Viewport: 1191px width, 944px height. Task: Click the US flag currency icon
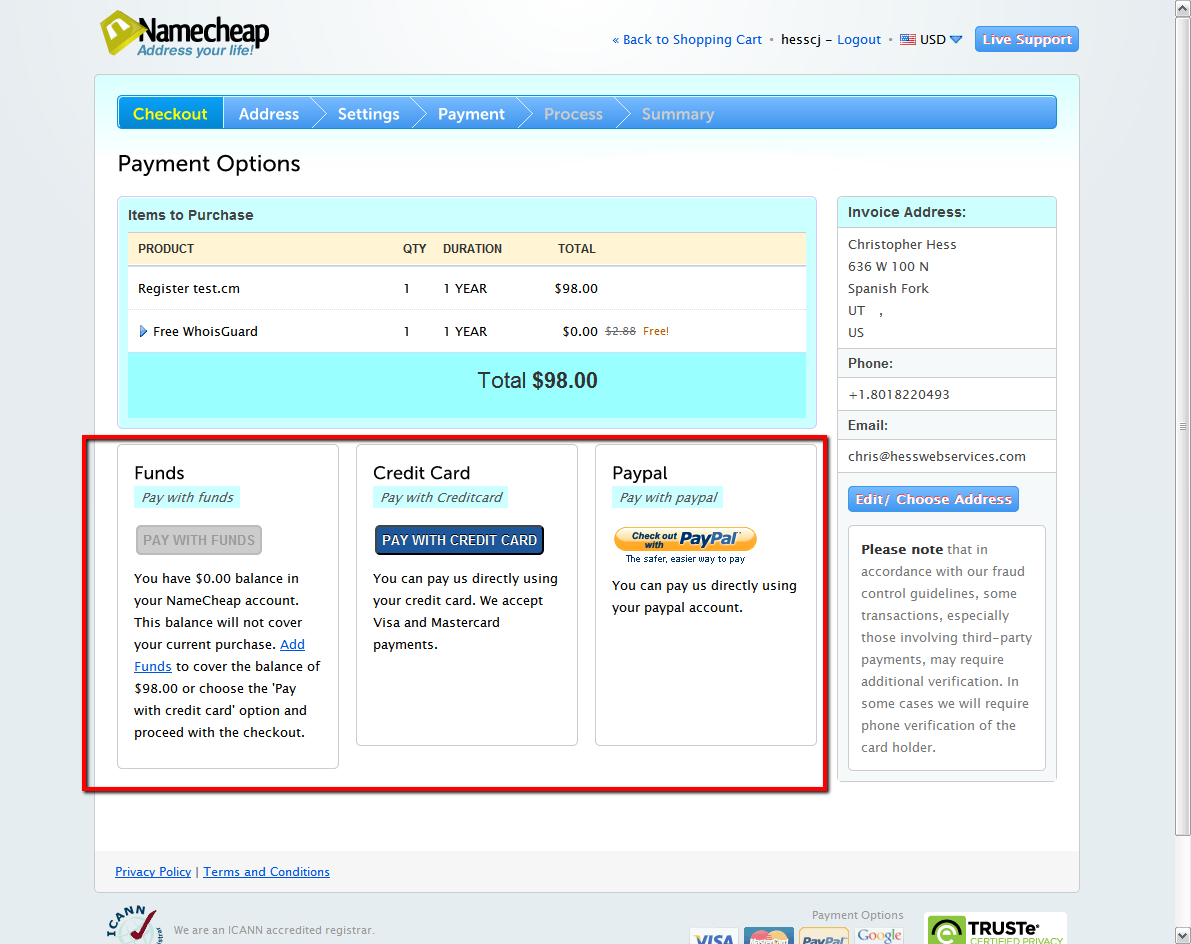(908, 39)
